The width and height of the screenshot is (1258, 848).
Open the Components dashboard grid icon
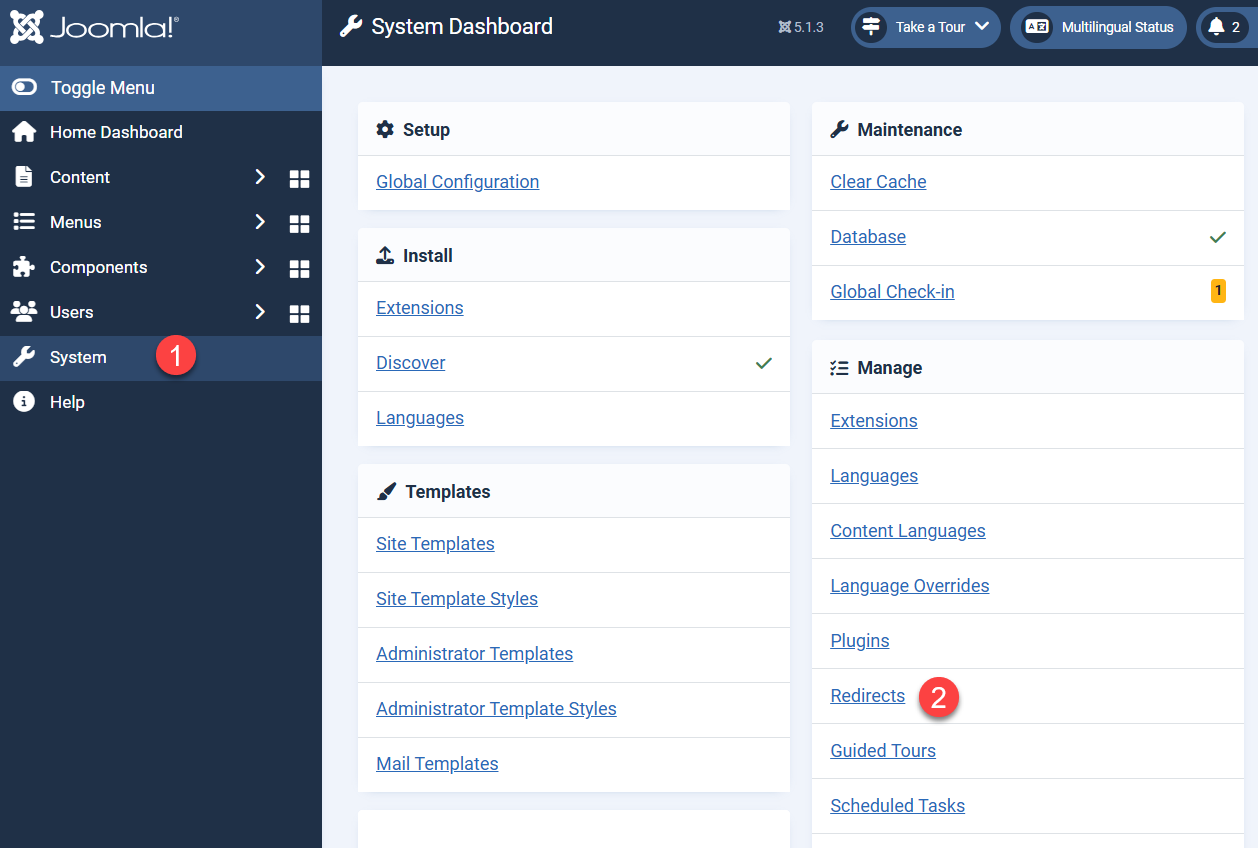(x=299, y=268)
